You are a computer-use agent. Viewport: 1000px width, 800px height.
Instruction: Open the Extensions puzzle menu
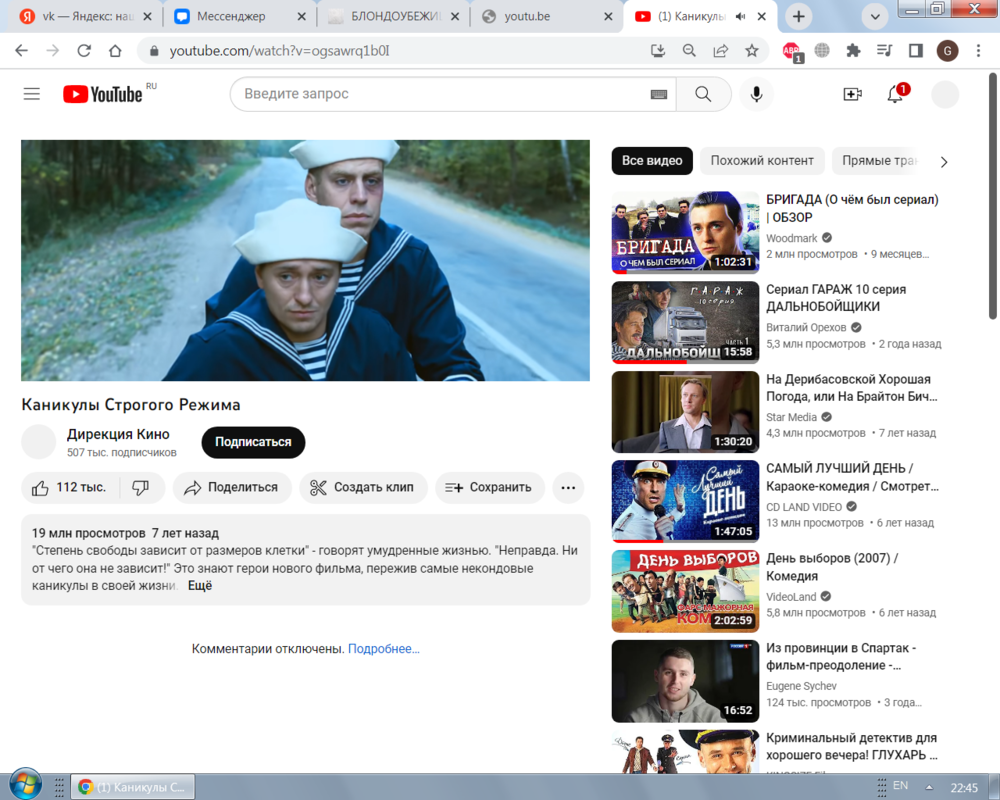click(x=853, y=51)
